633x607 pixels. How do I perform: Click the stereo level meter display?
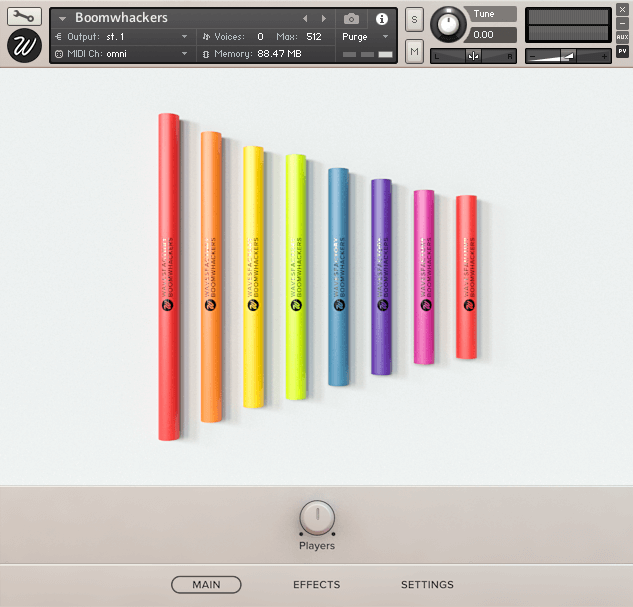[568, 25]
